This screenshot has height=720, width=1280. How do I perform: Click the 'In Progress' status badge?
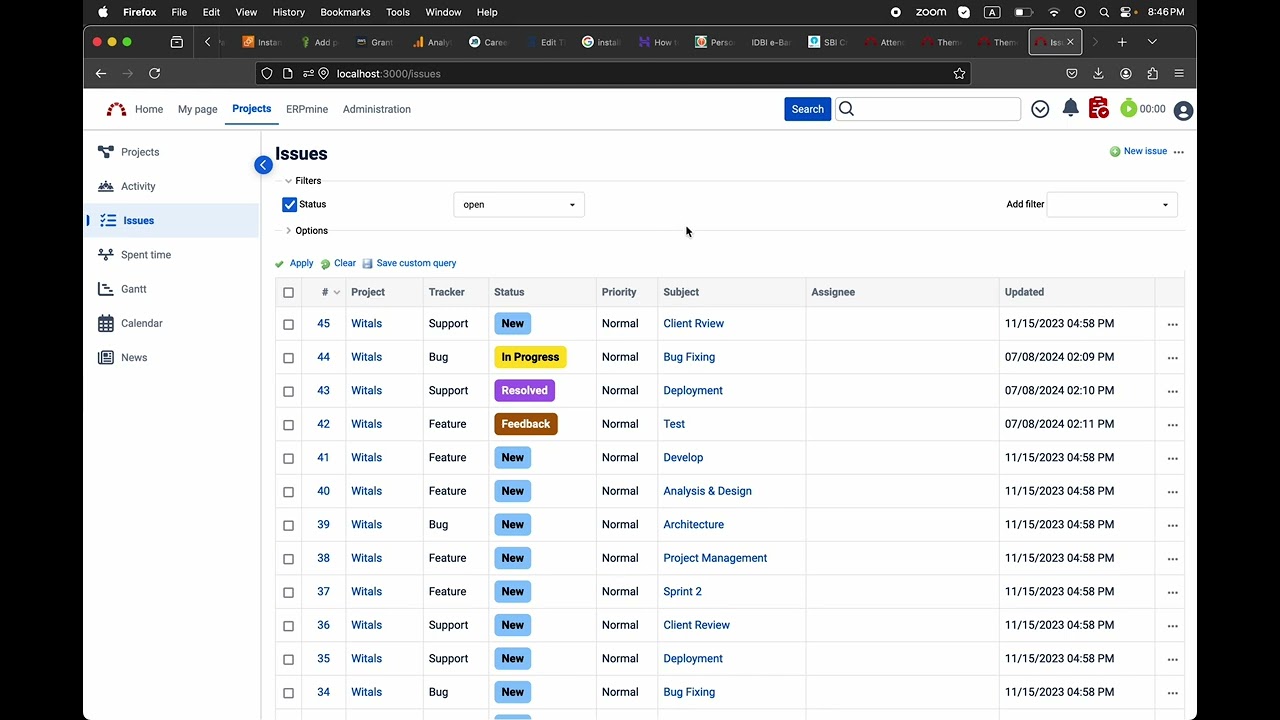pyautogui.click(x=530, y=357)
